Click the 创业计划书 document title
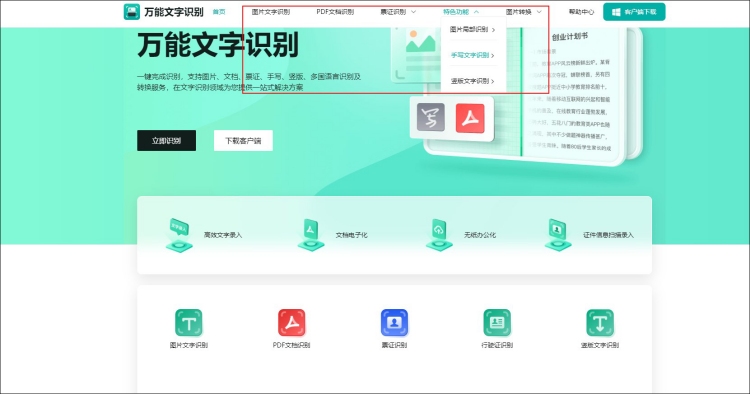750x394 pixels. (x=570, y=36)
